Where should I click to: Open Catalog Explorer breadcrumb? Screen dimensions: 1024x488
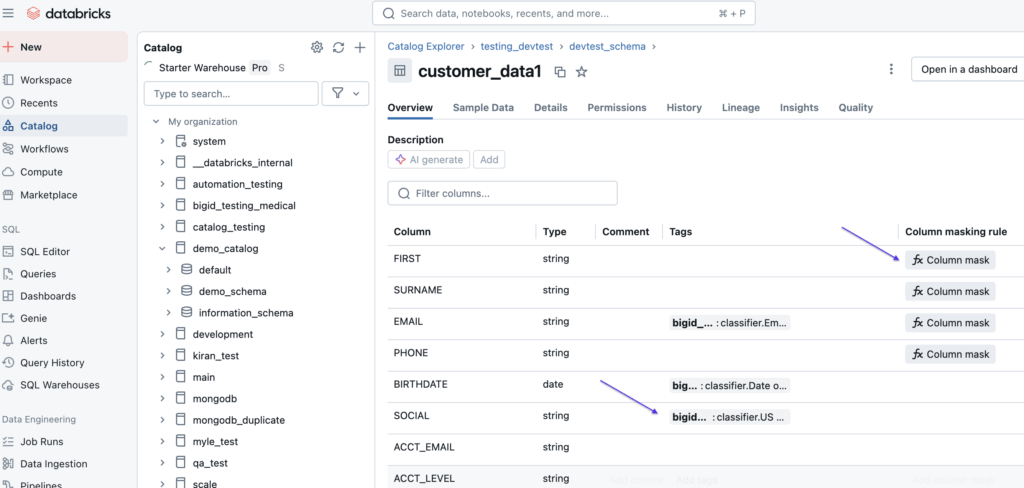(x=426, y=46)
